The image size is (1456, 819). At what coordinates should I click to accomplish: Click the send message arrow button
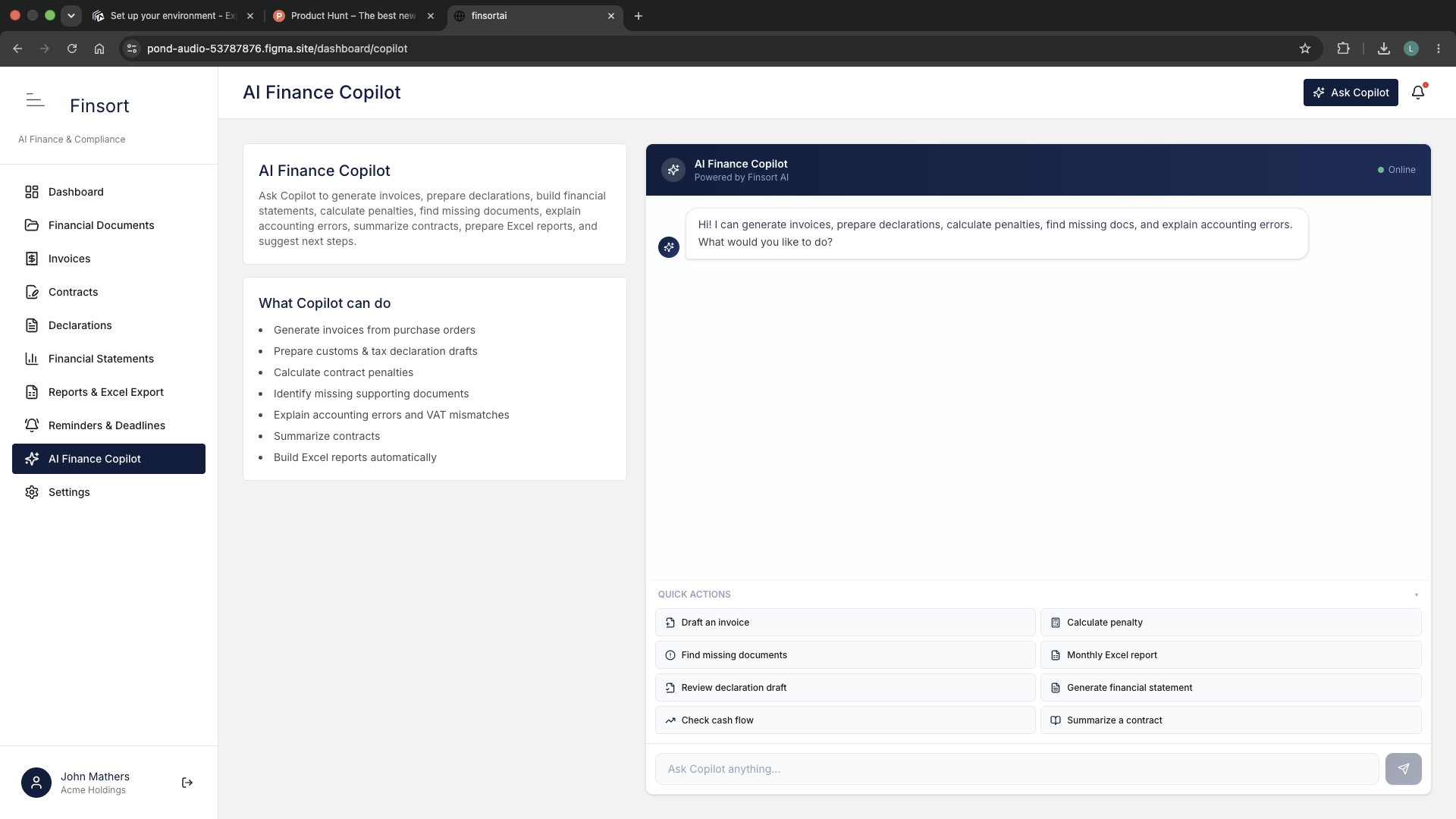1403,769
